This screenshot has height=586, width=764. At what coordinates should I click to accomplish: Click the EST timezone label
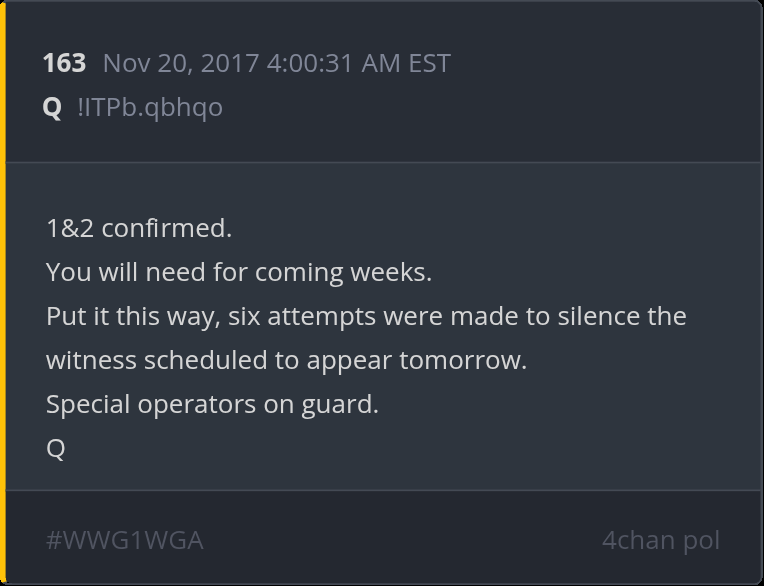(429, 64)
